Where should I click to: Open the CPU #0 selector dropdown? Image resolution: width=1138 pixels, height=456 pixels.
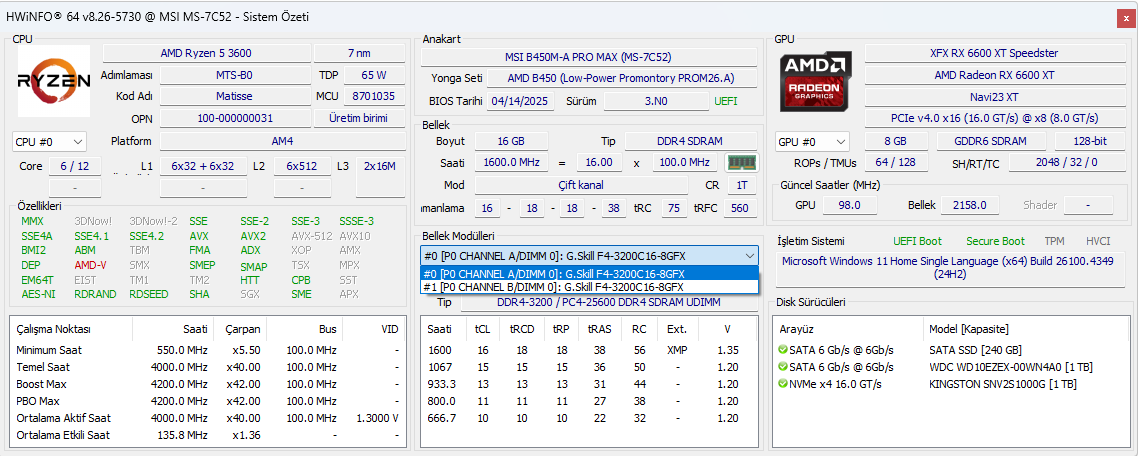pos(49,142)
